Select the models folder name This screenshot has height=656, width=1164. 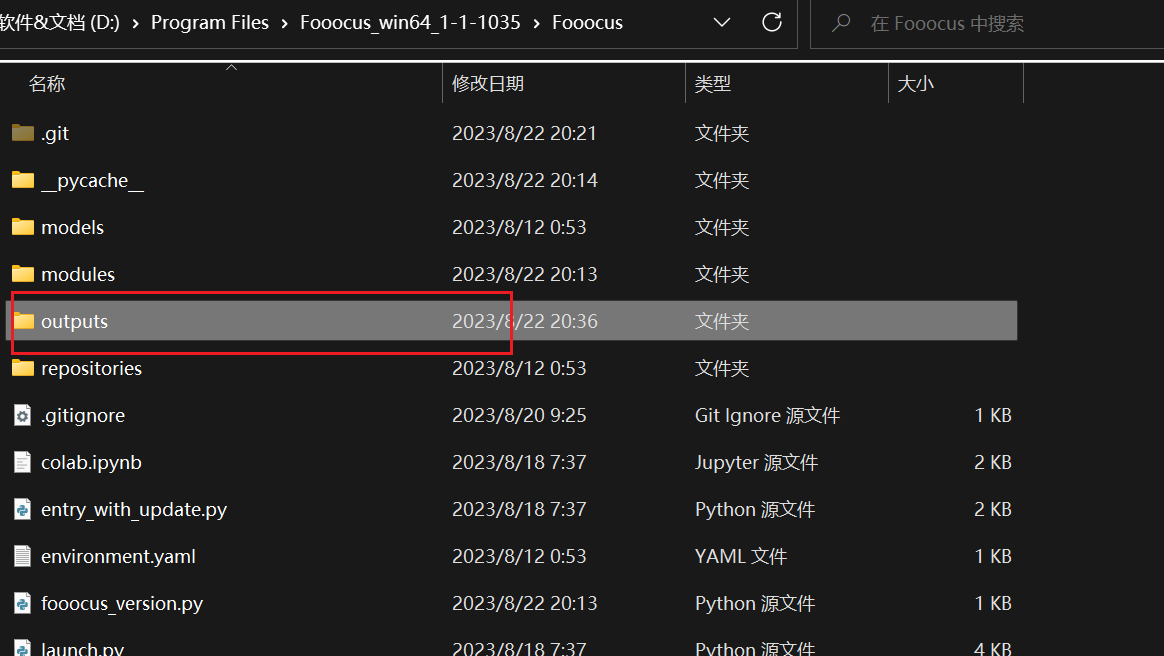[73, 227]
